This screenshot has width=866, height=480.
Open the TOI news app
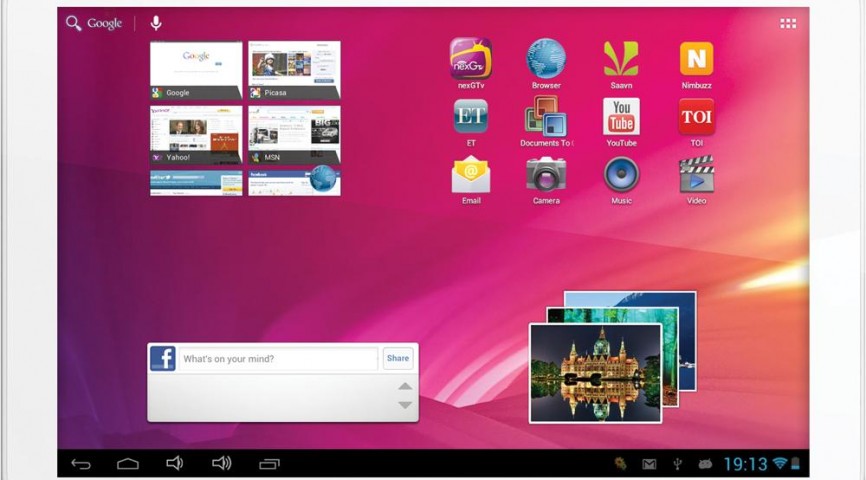[696, 117]
